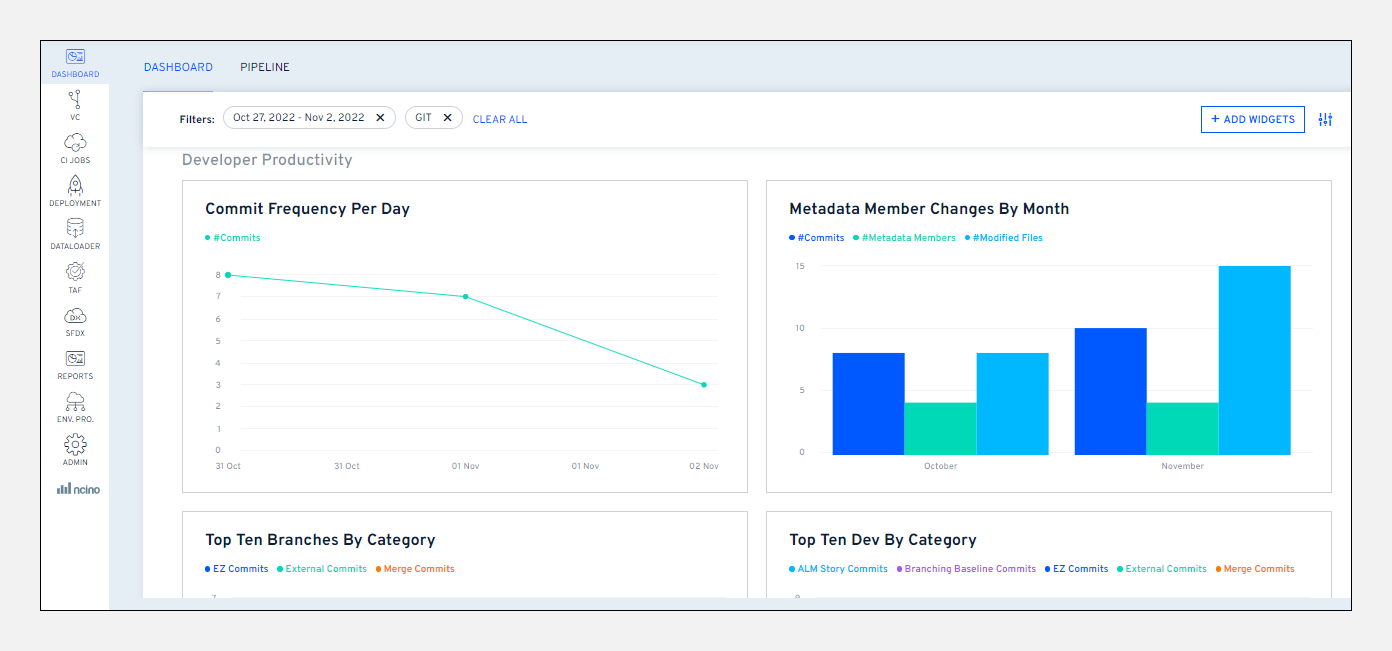The width and height of the screenshot is (1392, 651).
Task: Switch to the Pipeline tab
Action: 265,67
